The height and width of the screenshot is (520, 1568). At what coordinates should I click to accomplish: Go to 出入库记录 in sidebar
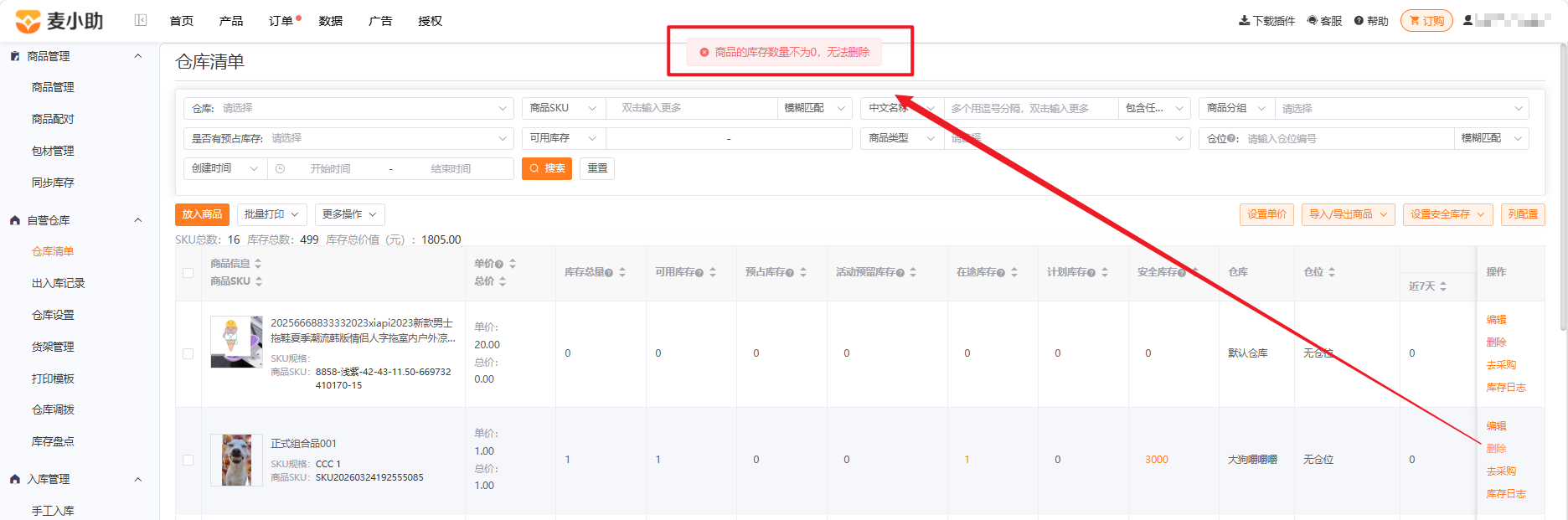tap(59, 283)
